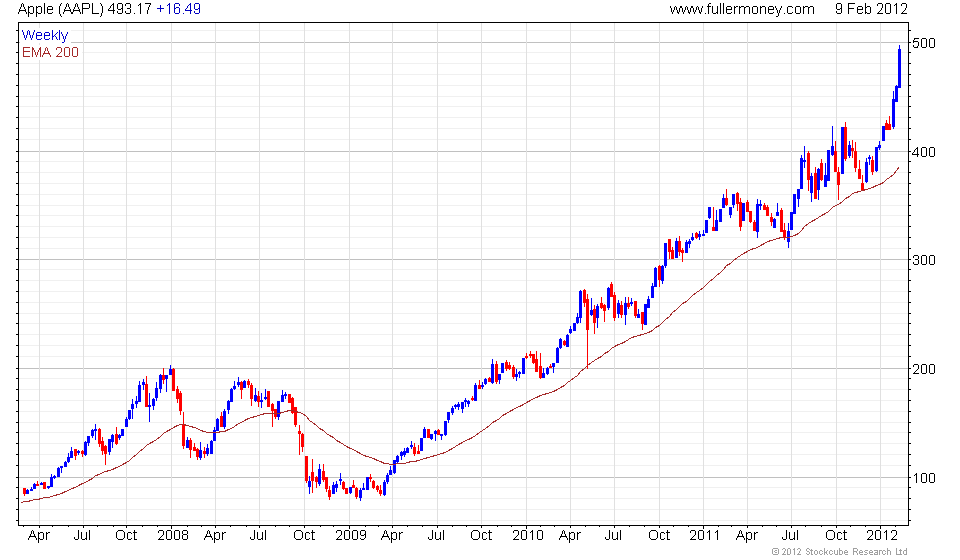Click the 2012 year label on time axis
The width and height of the screenshot is (960, 560).
[x=882, y=536]
